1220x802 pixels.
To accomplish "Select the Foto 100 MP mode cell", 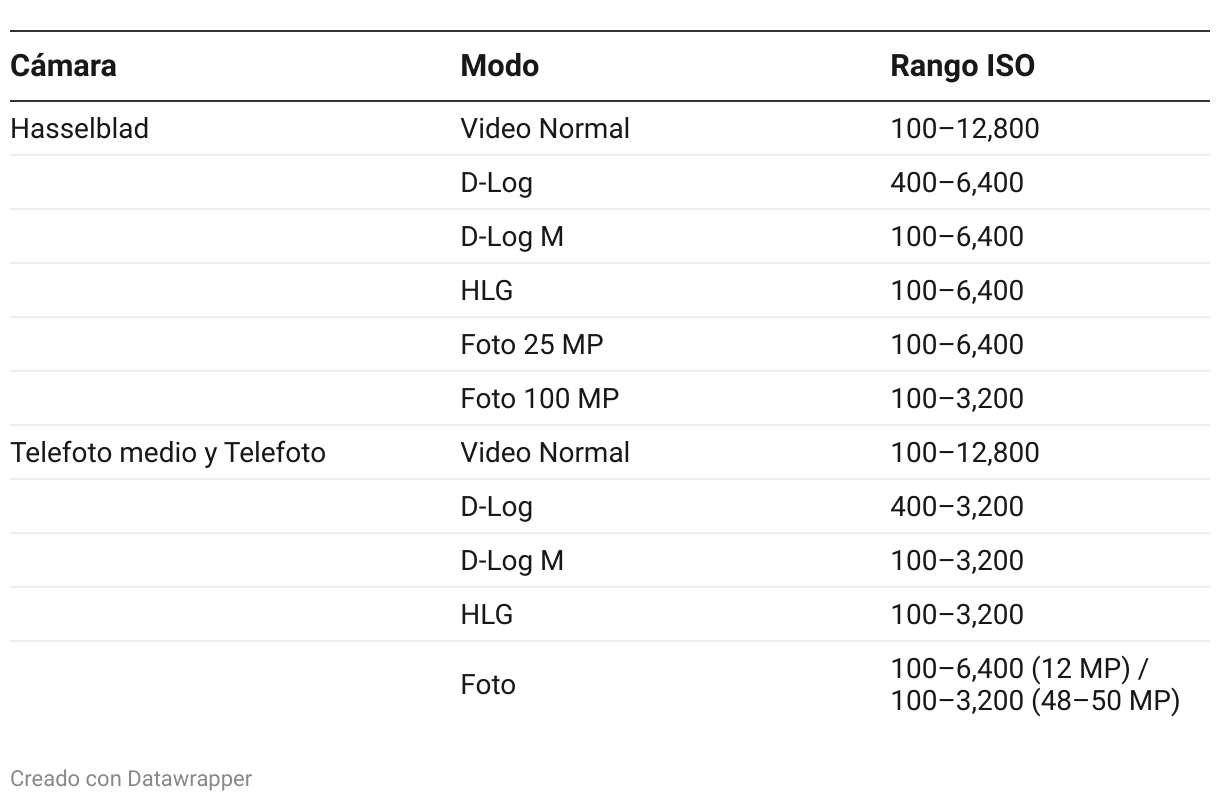I will coord(540,399).
